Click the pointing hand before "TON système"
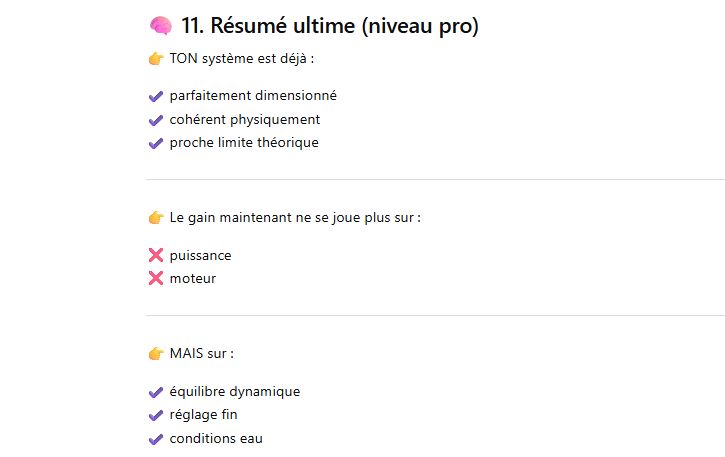Image resolution: width=725 pixels, height=457 pixels. pyautogui.click(x=155, y=59)
